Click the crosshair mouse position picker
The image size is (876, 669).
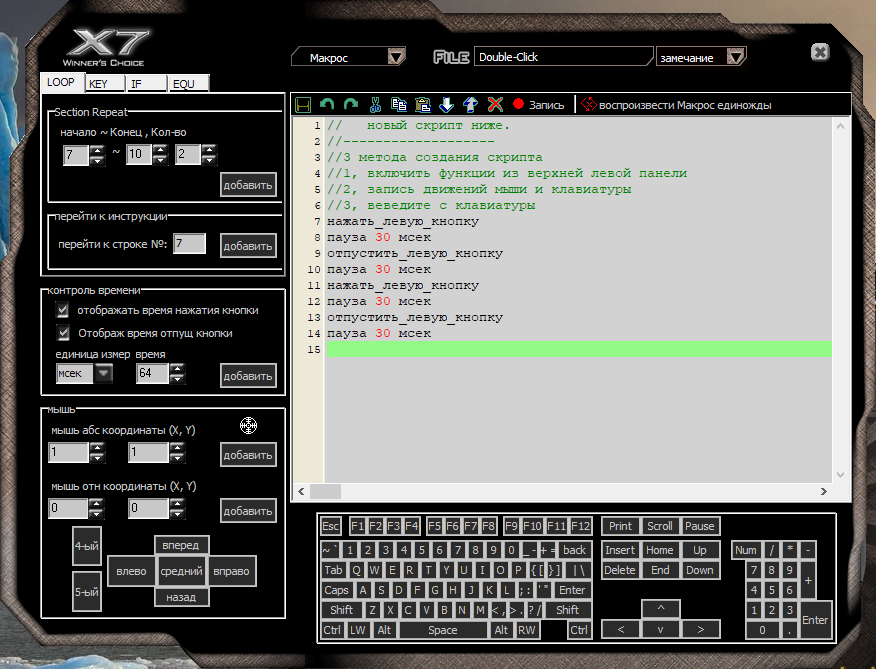tap(249, 426)
